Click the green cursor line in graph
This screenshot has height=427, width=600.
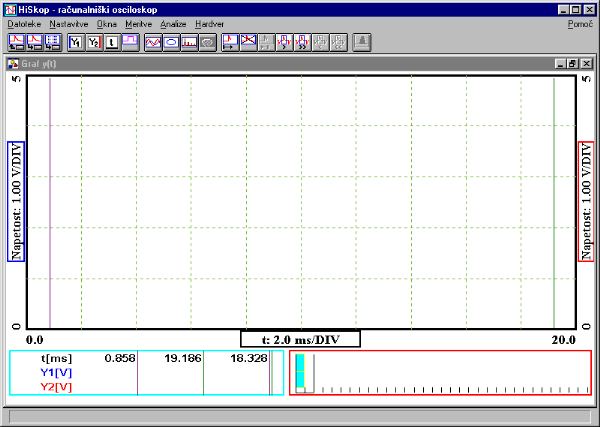pyautogui.click(x=554, y=200)
